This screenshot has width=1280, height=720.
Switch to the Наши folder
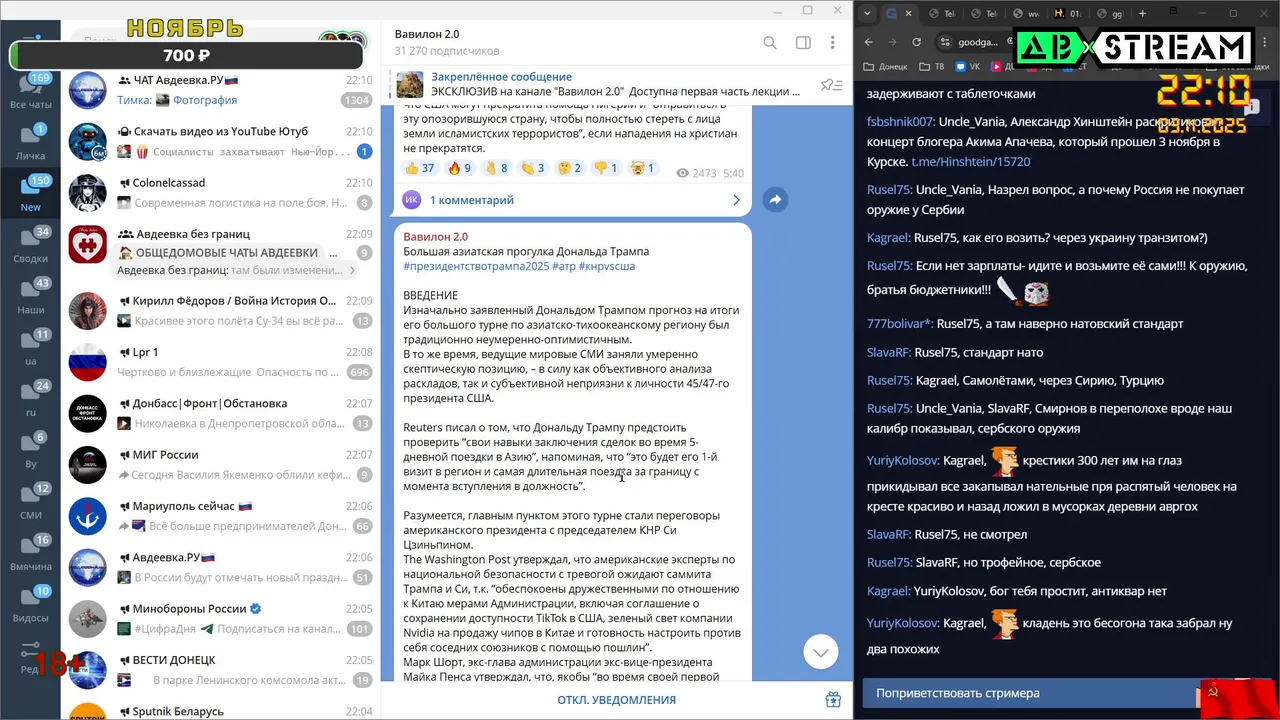tap(30, 296)
